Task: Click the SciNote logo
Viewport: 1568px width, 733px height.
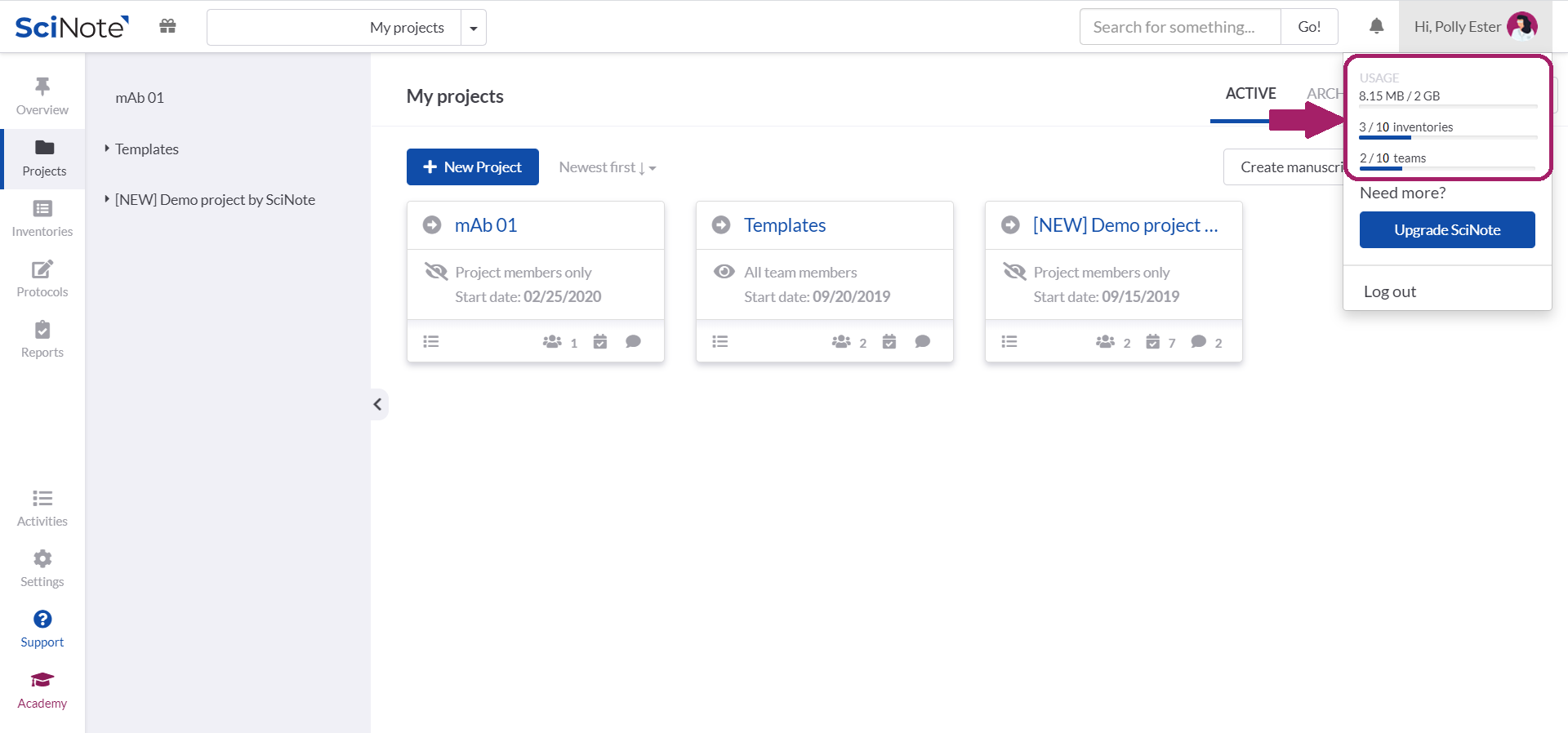Action: pos(72,27)
